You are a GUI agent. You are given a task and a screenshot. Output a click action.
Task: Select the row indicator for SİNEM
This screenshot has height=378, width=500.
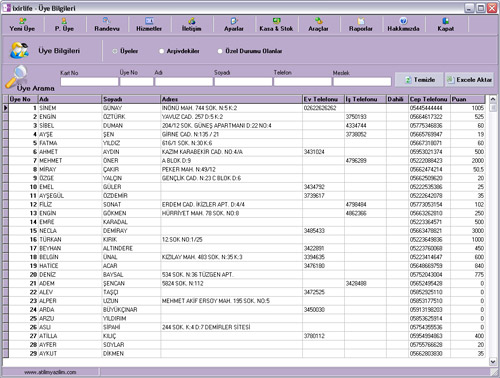click(x=6, y=108)
